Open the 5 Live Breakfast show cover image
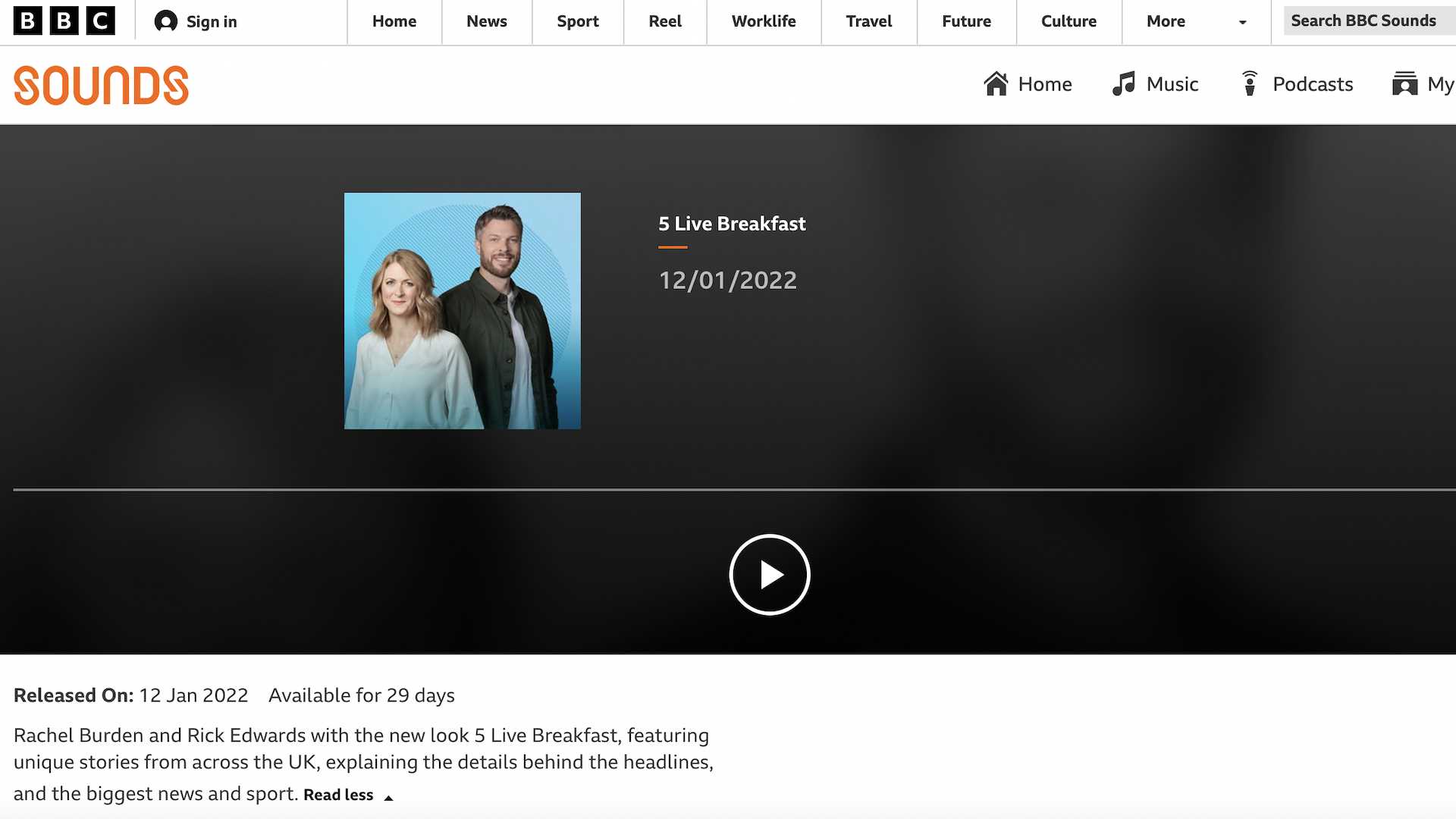This screenshot has width=1456, height=819. 463,311
